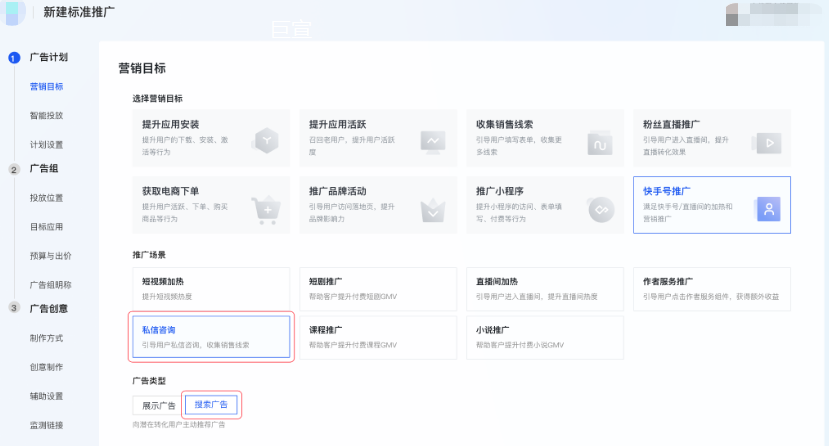This screenshot has height=446, width=829.
Task: Click the user profile icon on 快手号推广
Action: click(769, 209)
